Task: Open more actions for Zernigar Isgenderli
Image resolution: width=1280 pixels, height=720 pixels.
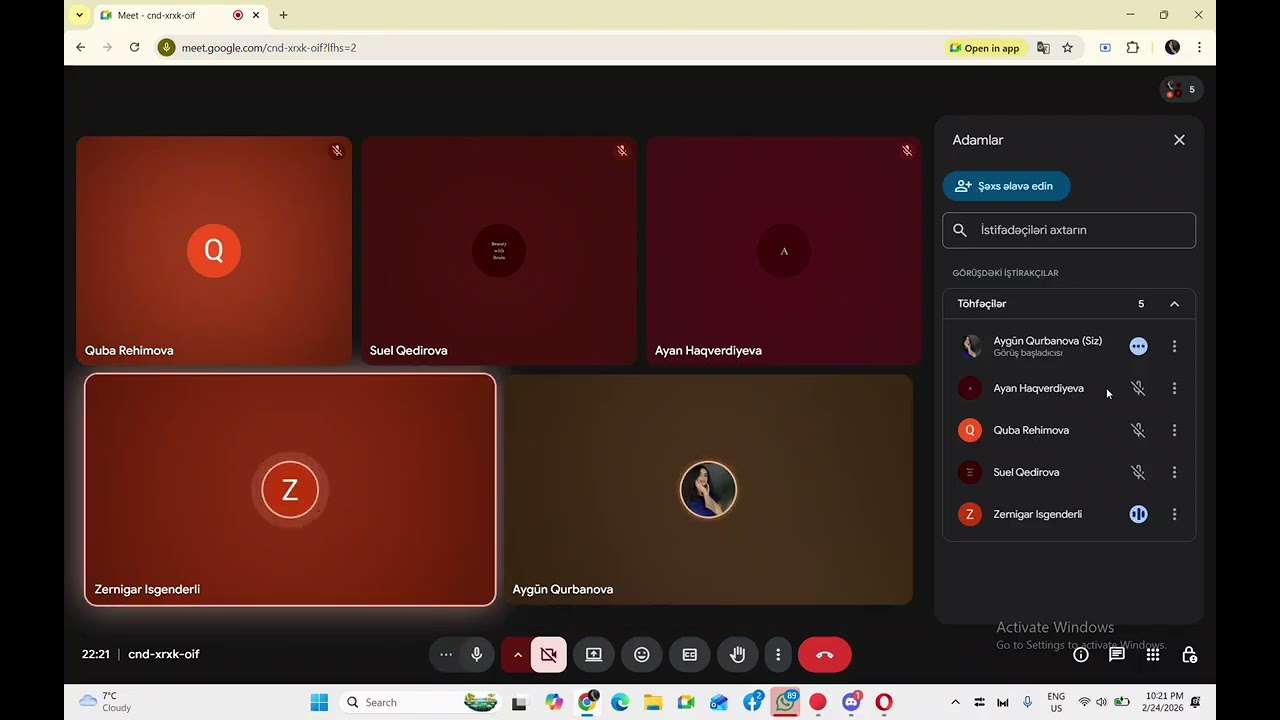Action: click(1174, 514)
